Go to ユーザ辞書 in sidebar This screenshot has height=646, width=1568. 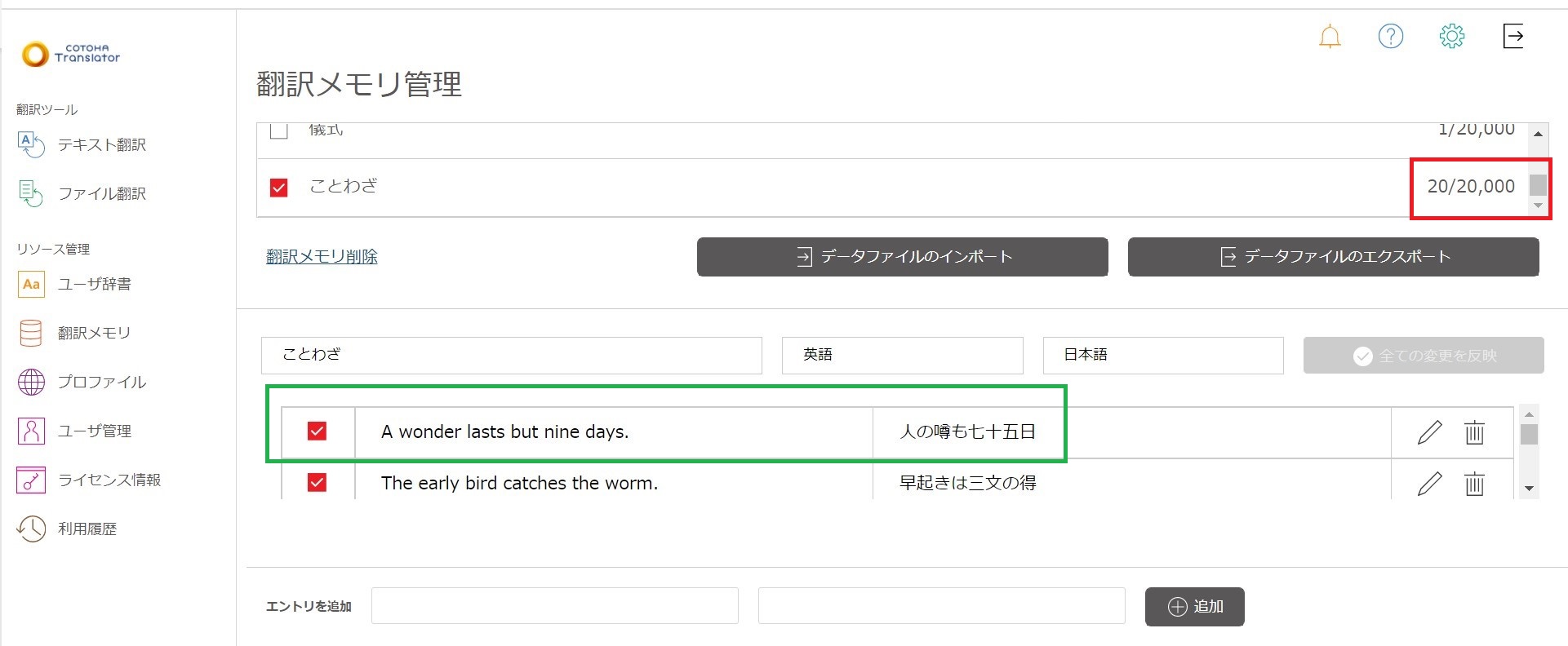click(94, 284)
